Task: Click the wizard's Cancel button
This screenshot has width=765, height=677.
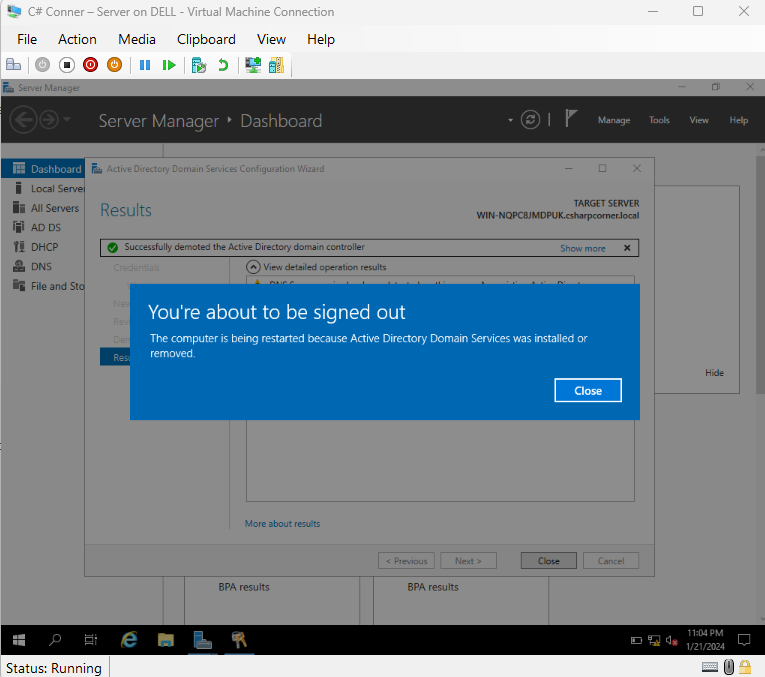Action: point(611,560)
